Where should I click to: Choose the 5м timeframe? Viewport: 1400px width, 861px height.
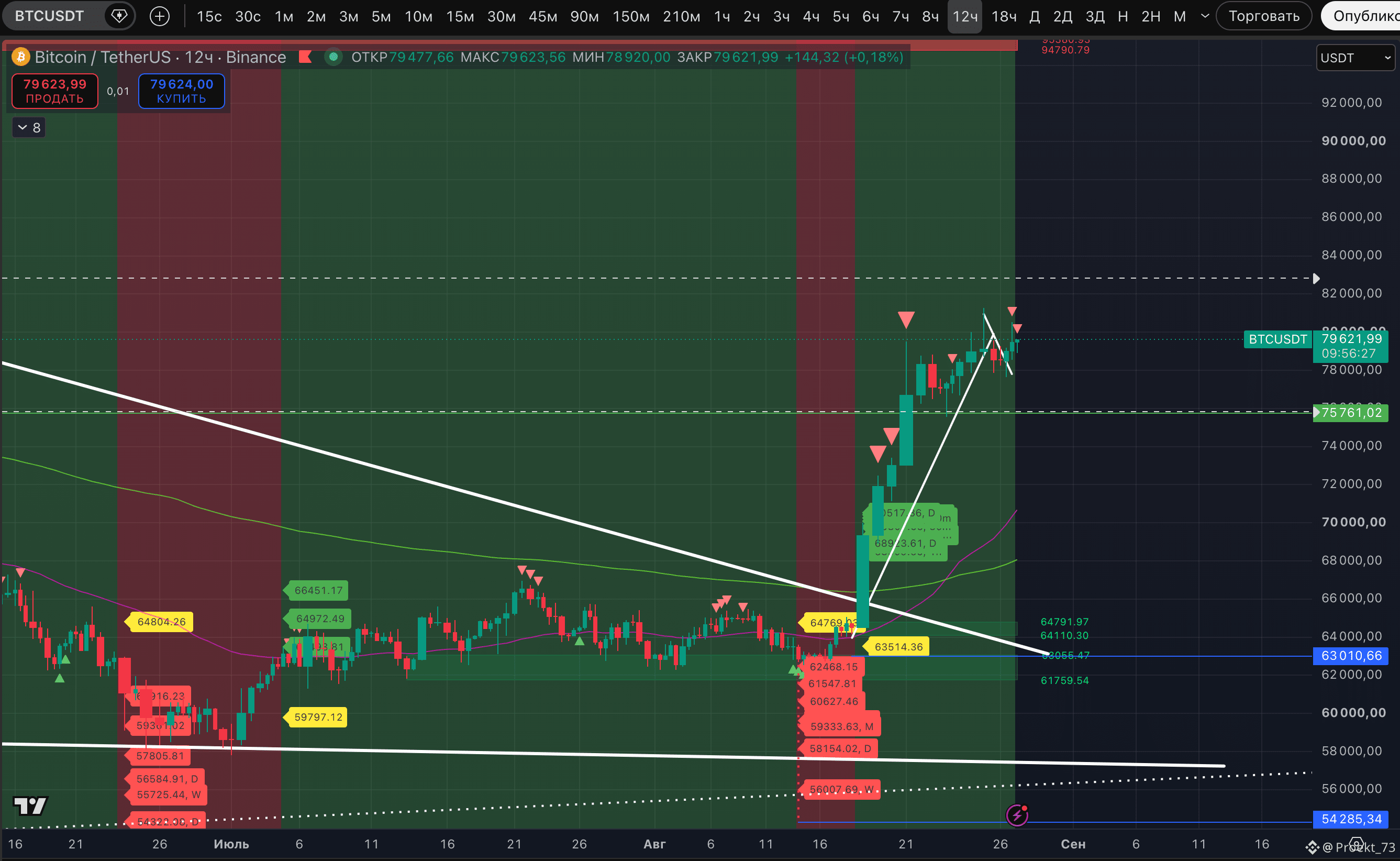(x=381, y=17)
